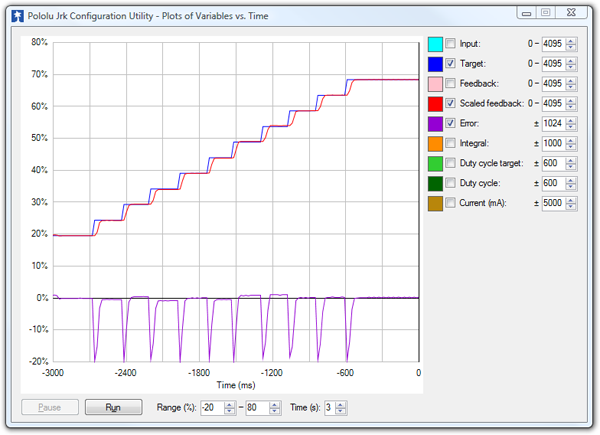The width and height of the screenshot is (600, 435).
Task: Click the cyan Input color swatch
Action: click(x=434, y=44)
